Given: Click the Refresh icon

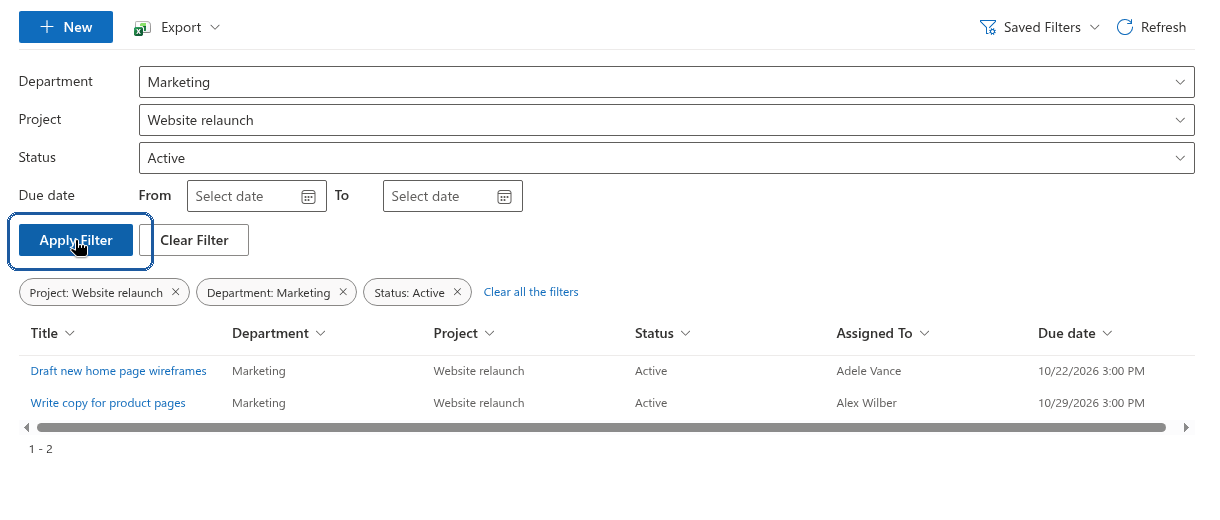Looking at the screenshot, I should pyautogui.click(x=1125, y=27).
